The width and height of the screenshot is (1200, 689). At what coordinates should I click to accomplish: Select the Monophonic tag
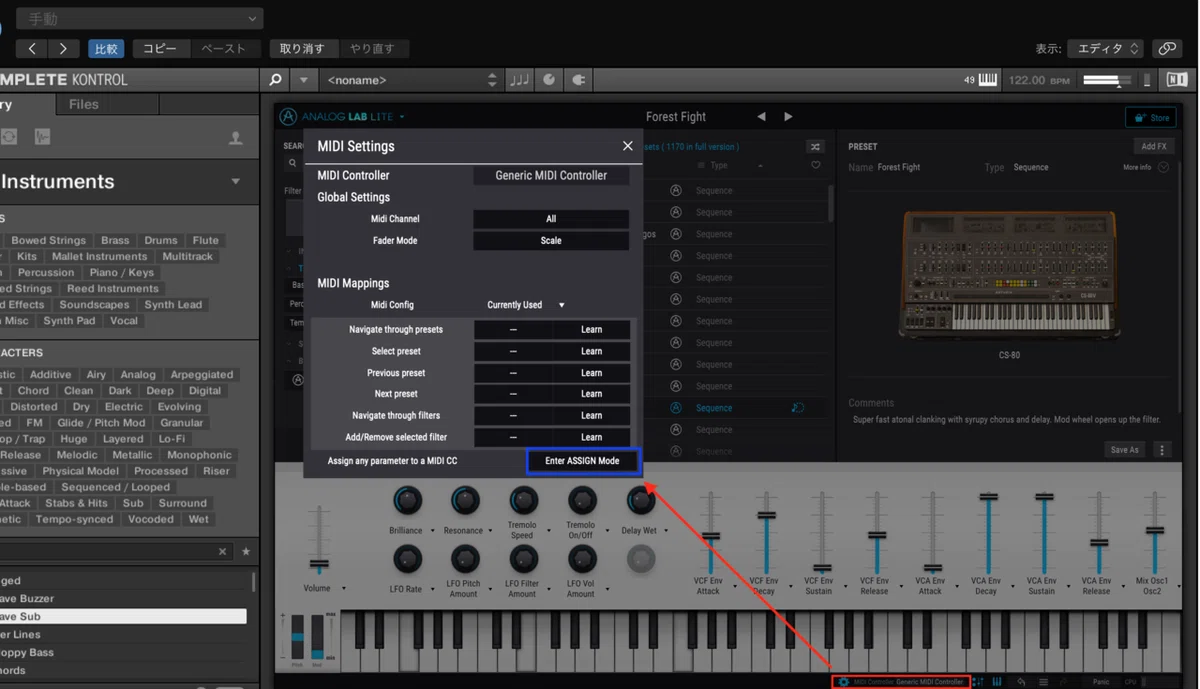[200, 455]
